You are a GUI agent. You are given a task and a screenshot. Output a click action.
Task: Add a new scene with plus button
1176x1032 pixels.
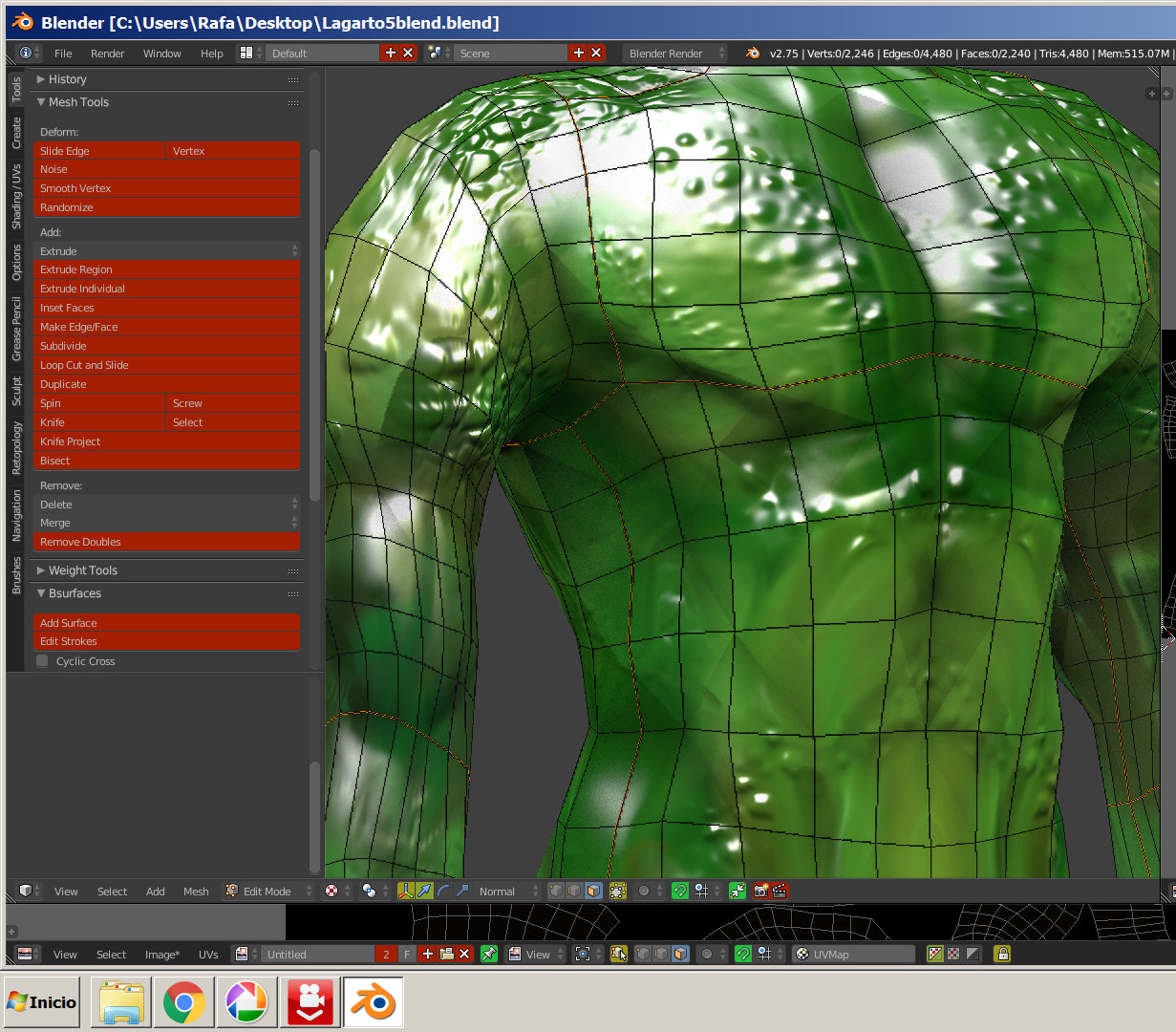[578, 54]
